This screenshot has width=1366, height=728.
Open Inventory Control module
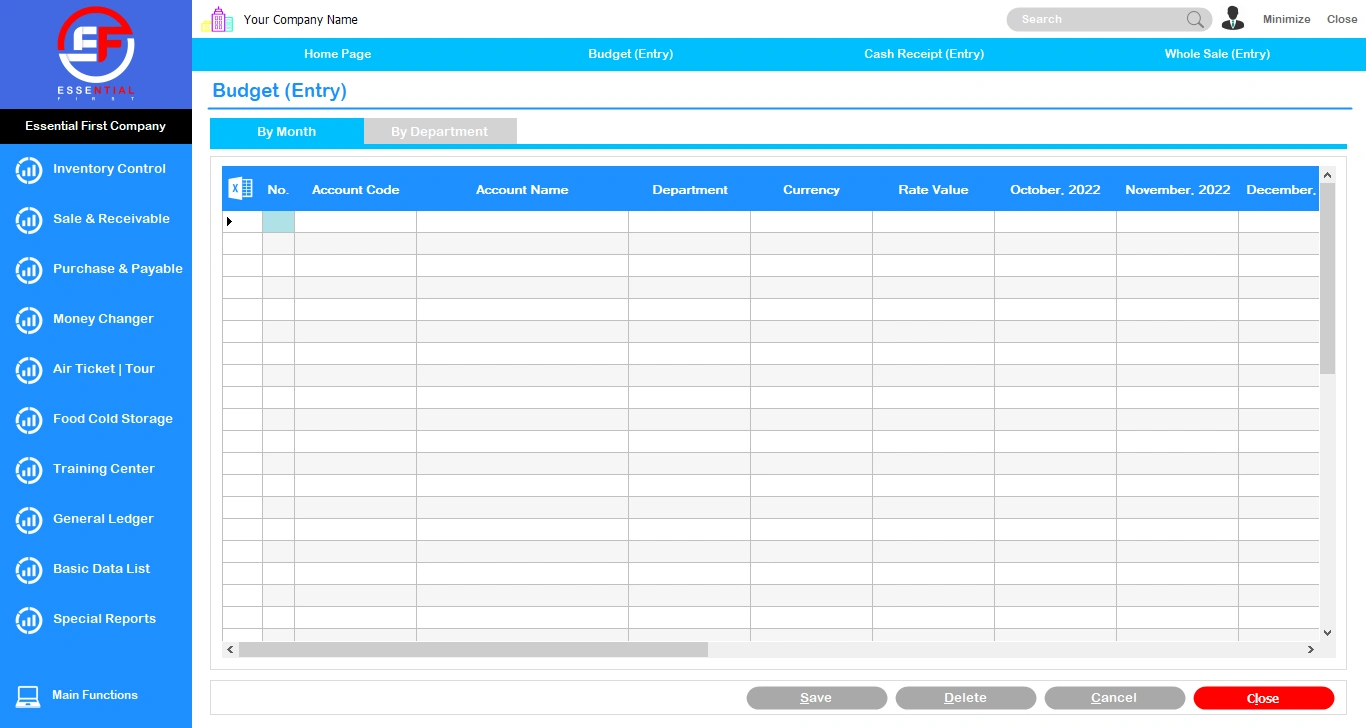[x=109, y=169]
